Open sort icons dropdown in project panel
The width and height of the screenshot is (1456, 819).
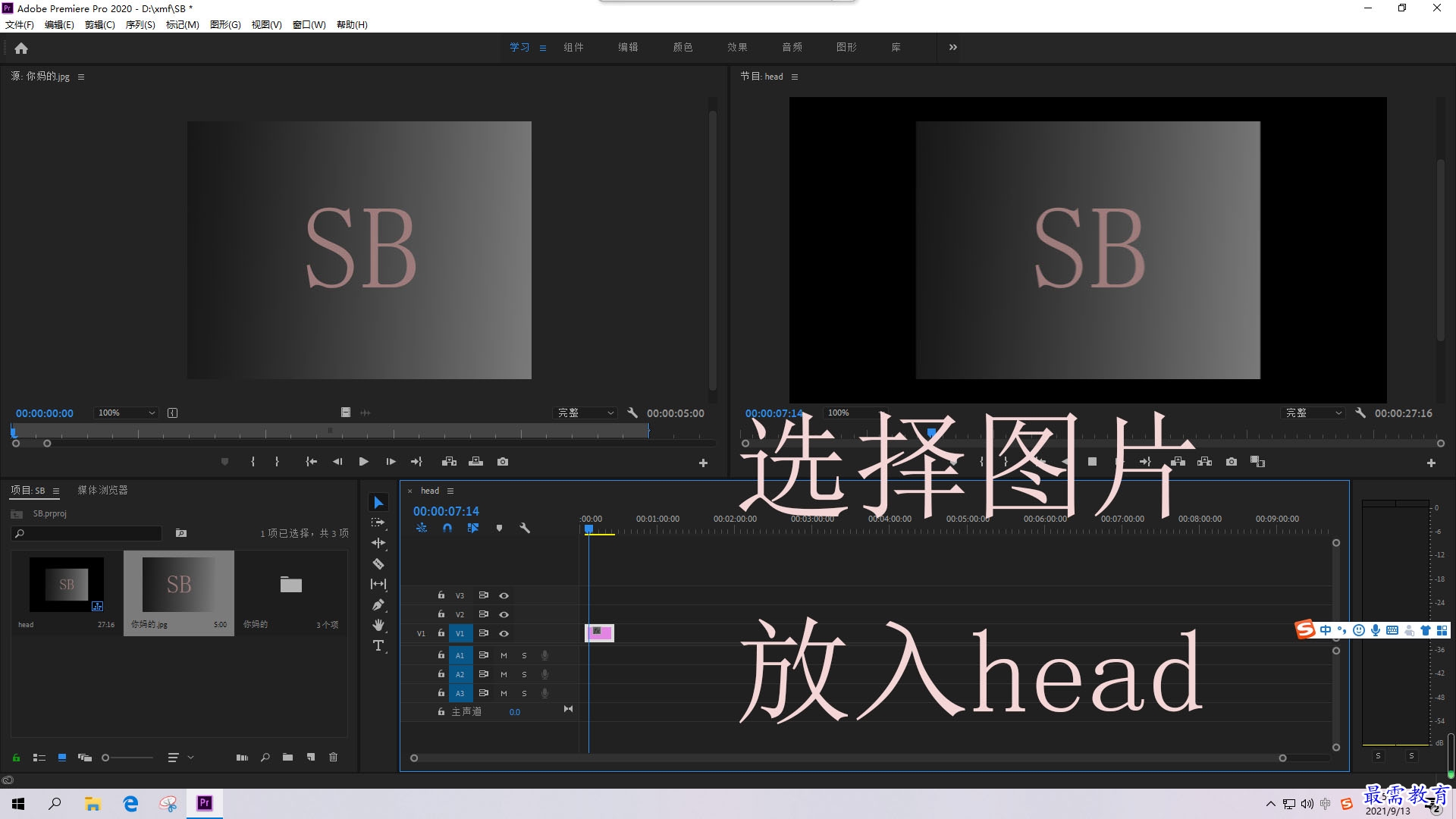click(x=180, y=757)
